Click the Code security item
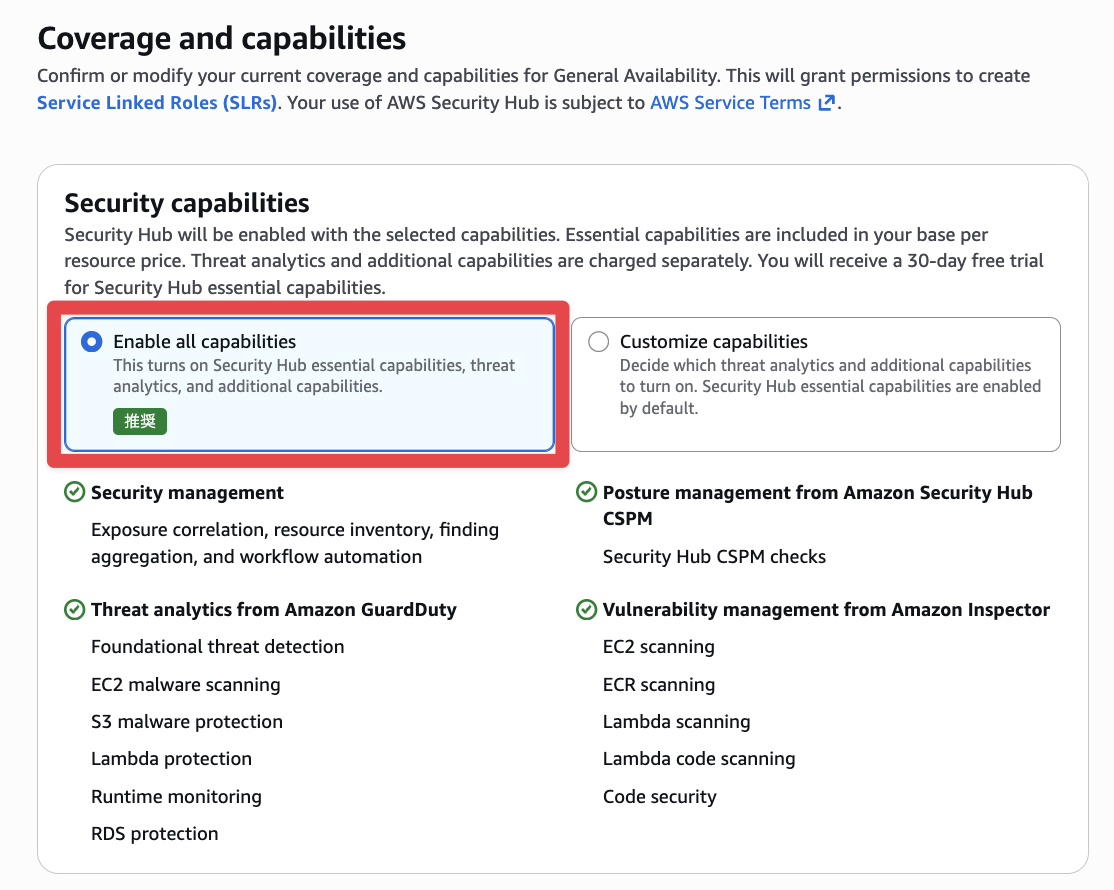Image resolution: width=1114 pixels, height=890 pixels. (659, 797)
